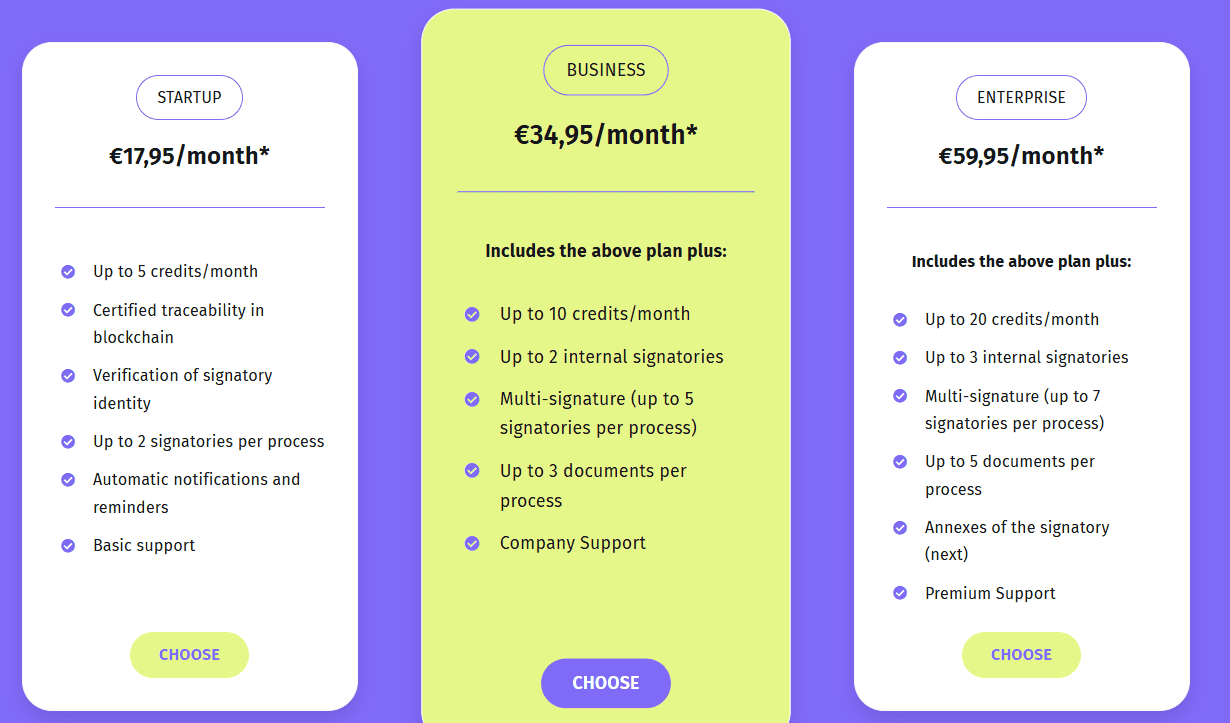
Task: Click the checkmark beside Certified traceability in blockchain
Action: point(68,310)
